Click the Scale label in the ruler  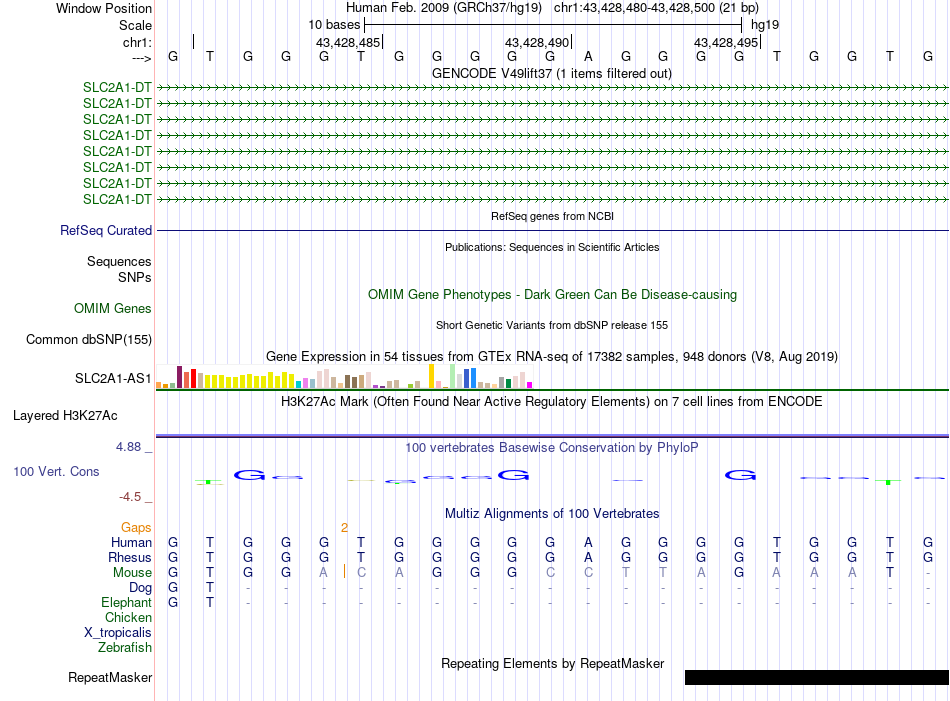click(135, 25)
